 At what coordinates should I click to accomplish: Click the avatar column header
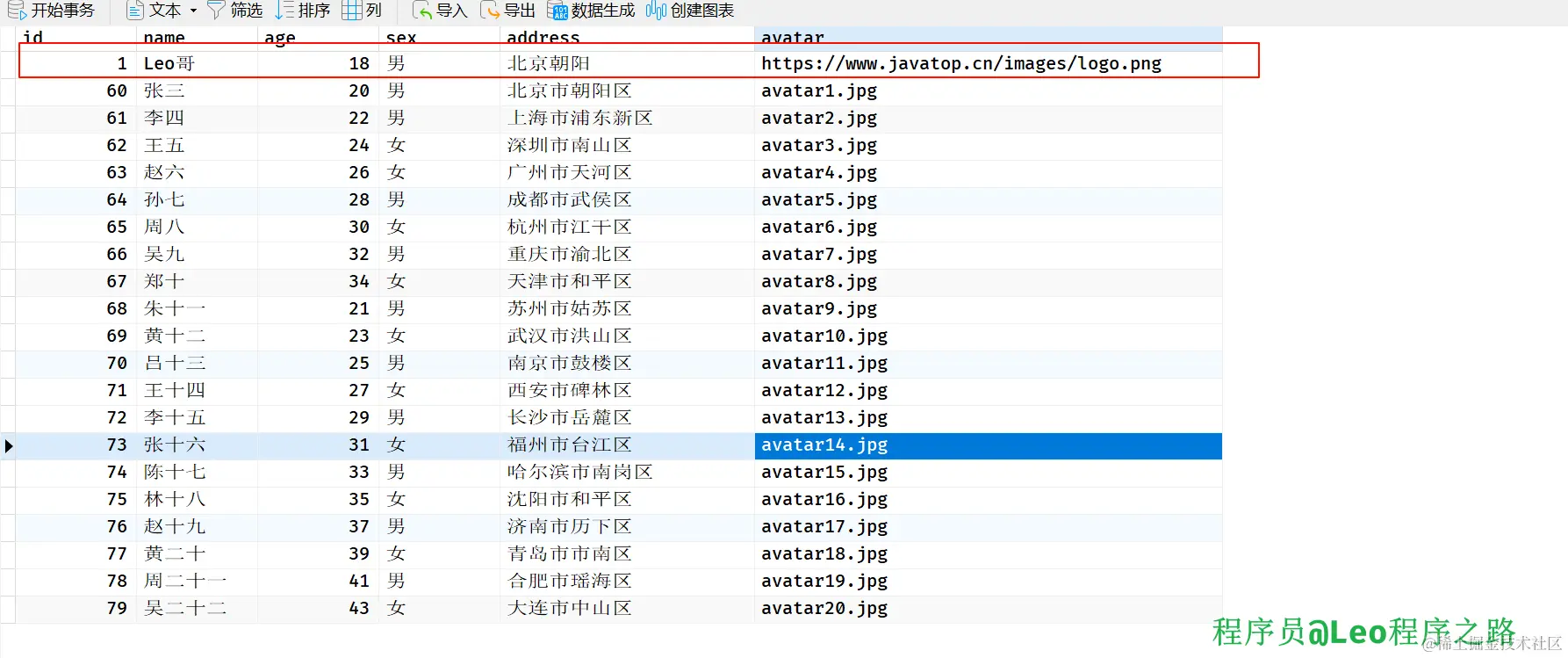pyautogui.click(x=989, y=37)
